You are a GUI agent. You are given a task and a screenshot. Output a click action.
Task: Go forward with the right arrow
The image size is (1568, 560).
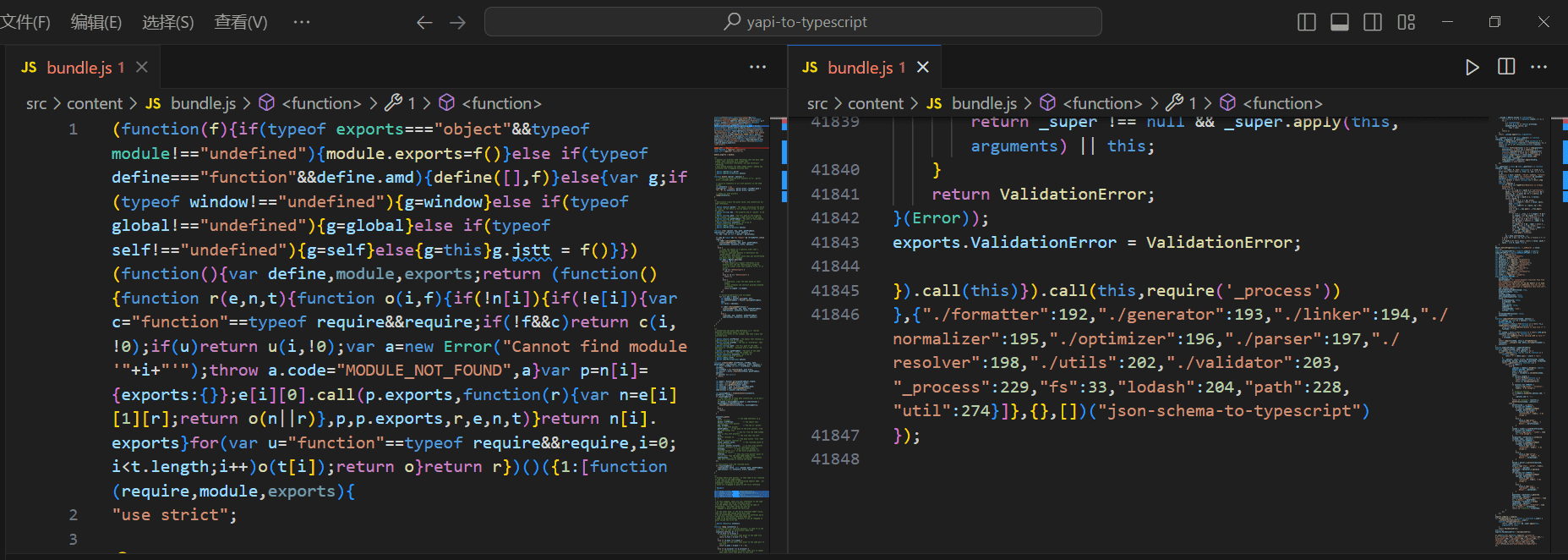tap(457, 22)
